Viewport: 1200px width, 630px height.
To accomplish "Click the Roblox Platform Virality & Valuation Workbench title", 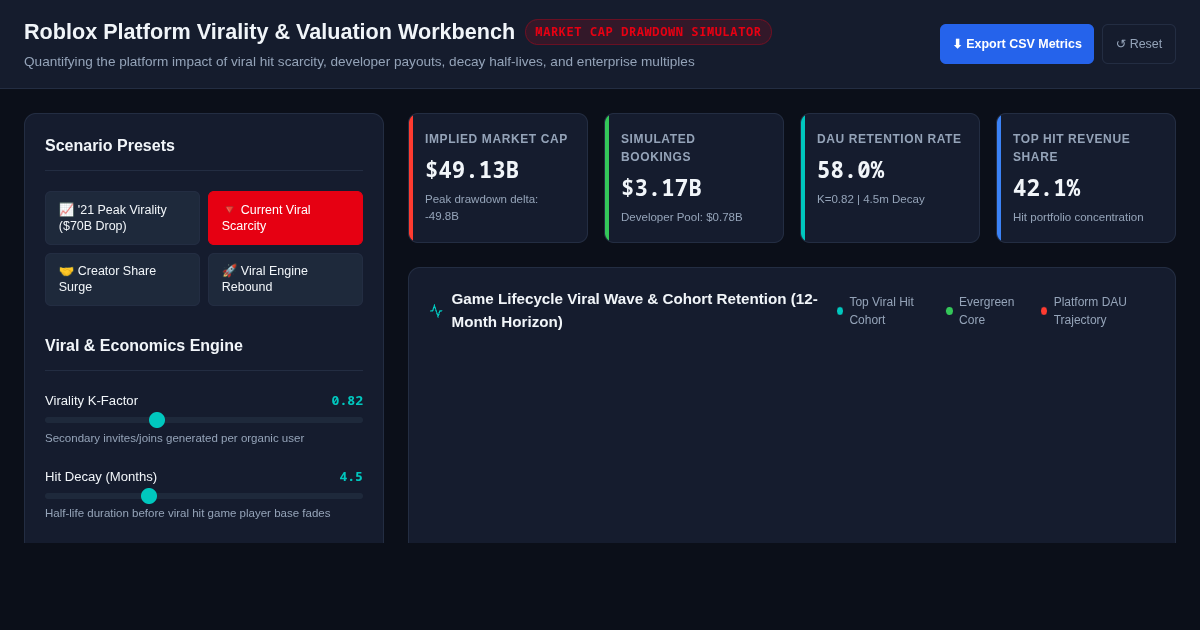I will (269, 32).
